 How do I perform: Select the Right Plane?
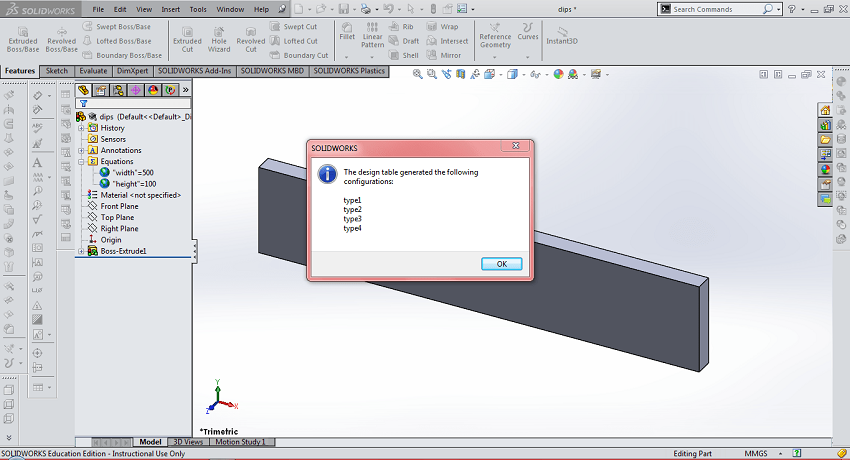click(x=113, y=229)
